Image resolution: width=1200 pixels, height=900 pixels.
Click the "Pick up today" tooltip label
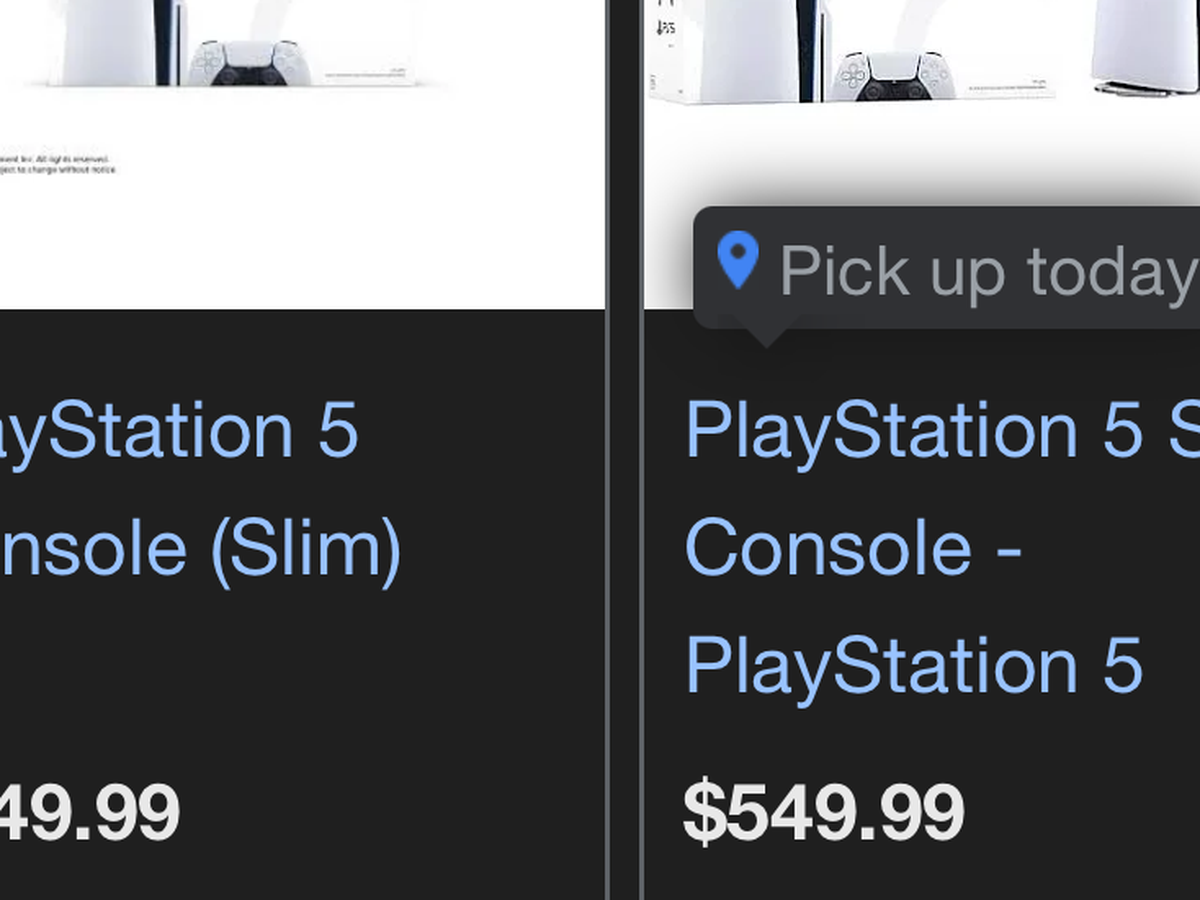985,271
